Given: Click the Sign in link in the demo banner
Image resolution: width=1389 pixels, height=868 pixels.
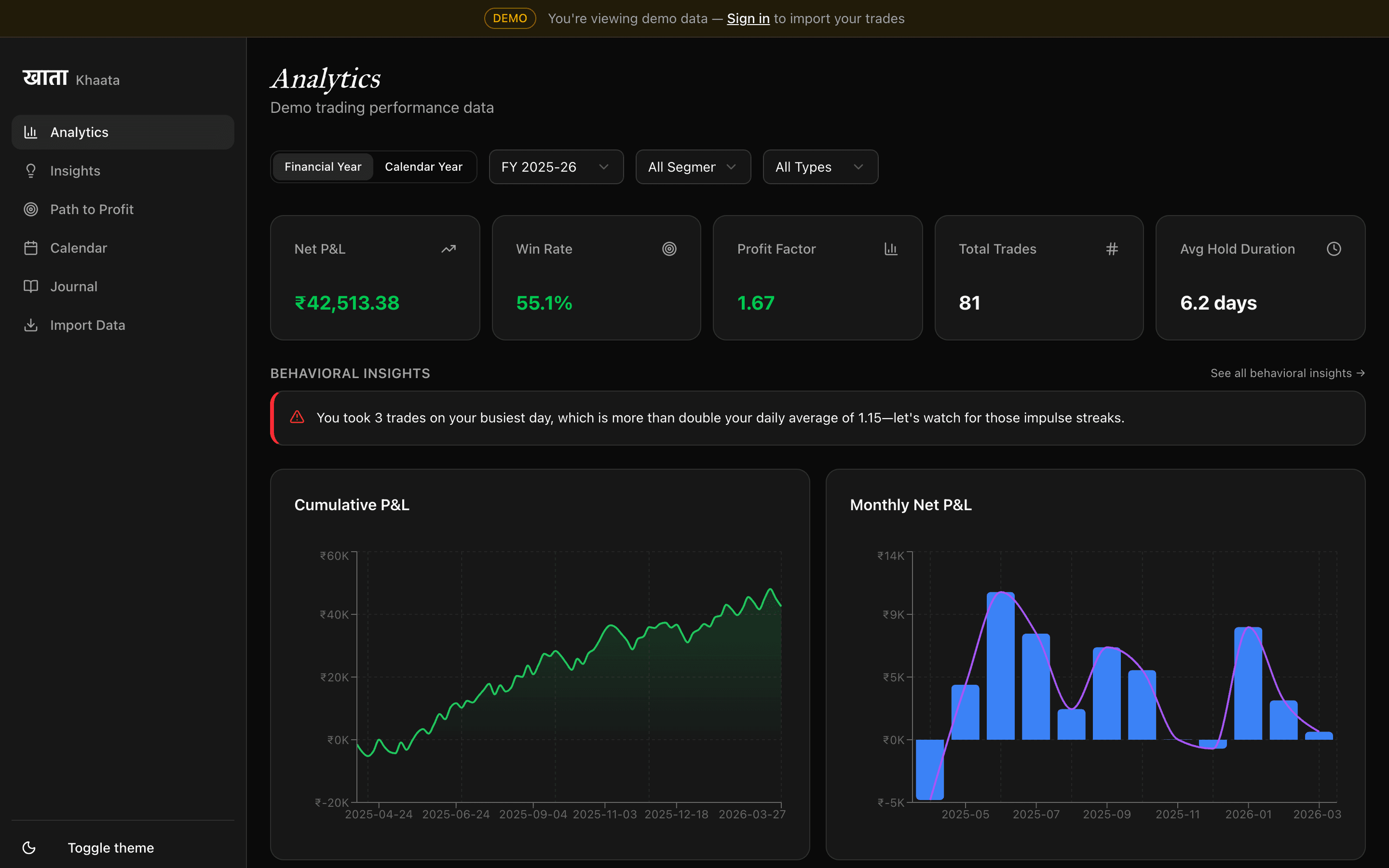Looking at the screenshot, I should click(748, 18).
